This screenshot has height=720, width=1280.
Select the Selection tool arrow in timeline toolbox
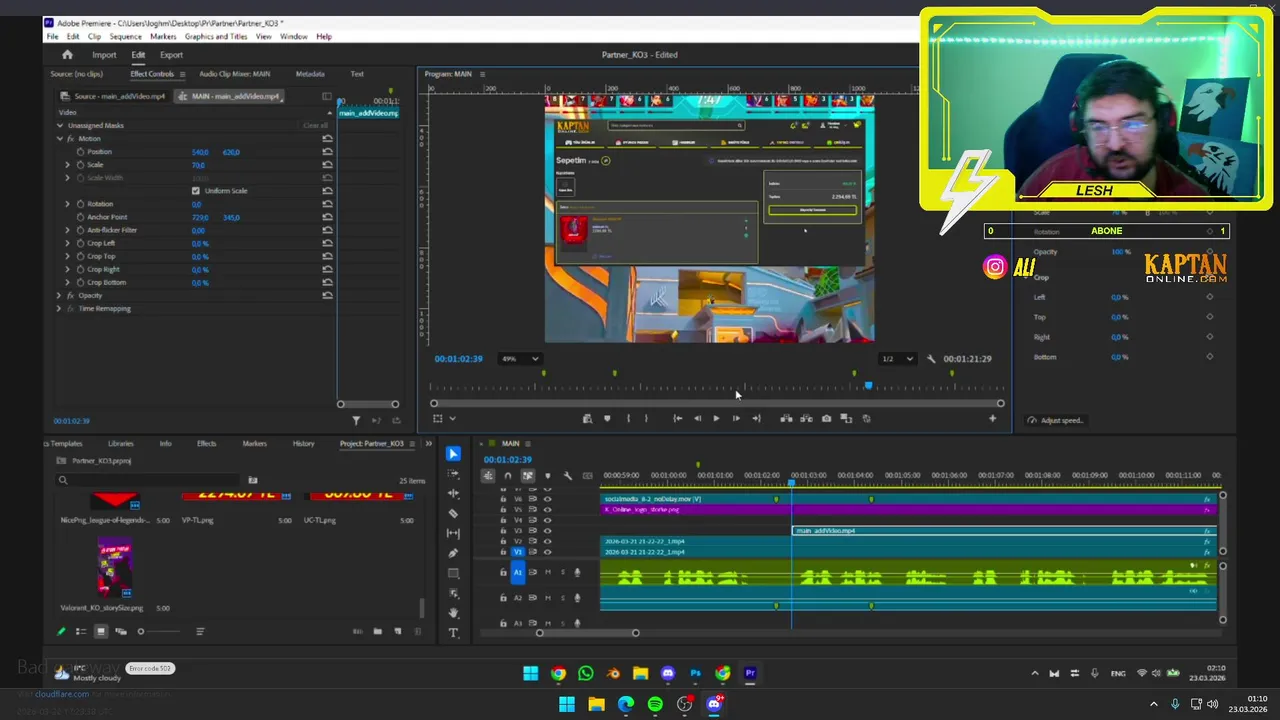453,454
